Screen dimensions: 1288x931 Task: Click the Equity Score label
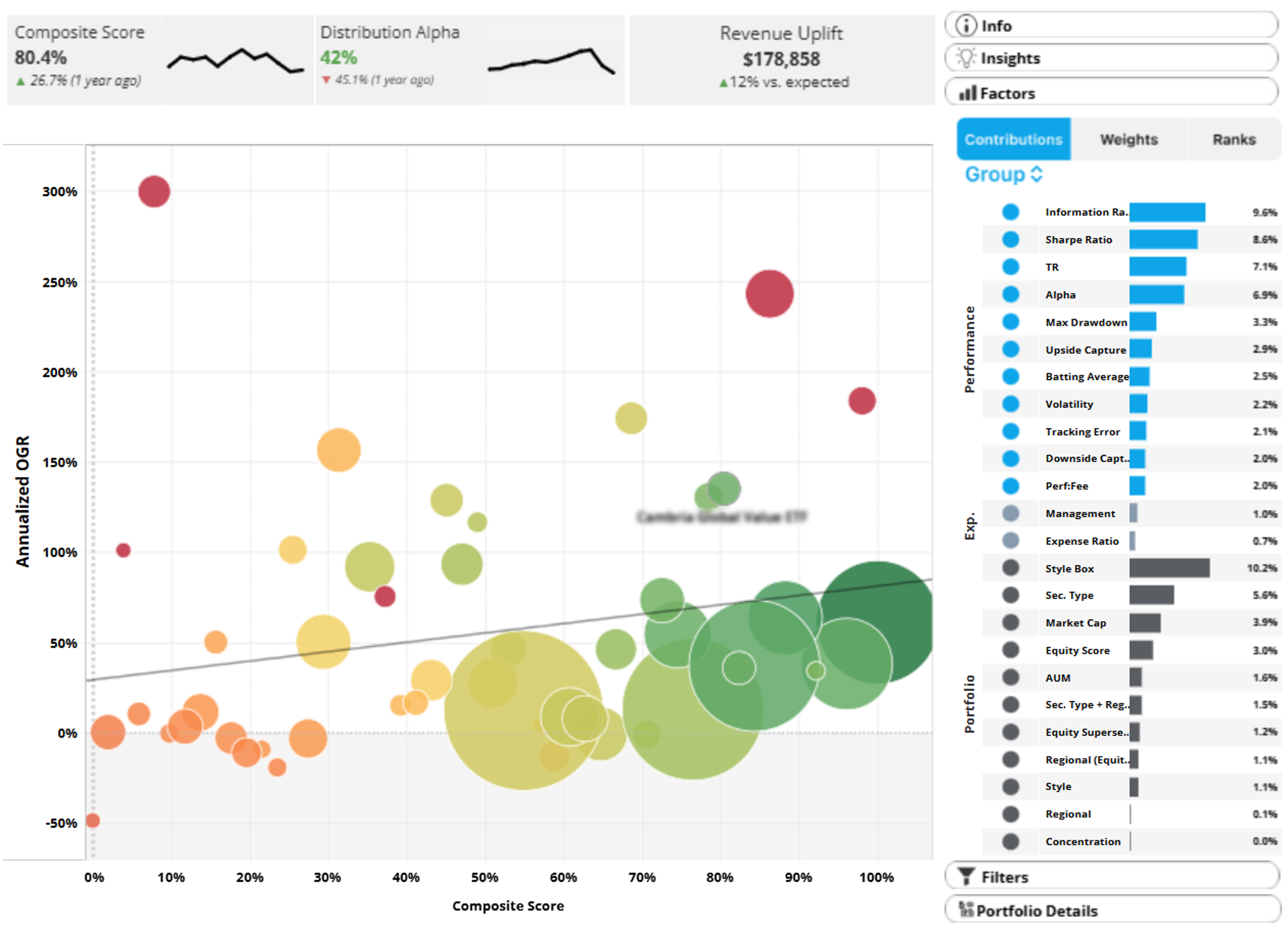tap(1077, 650)
